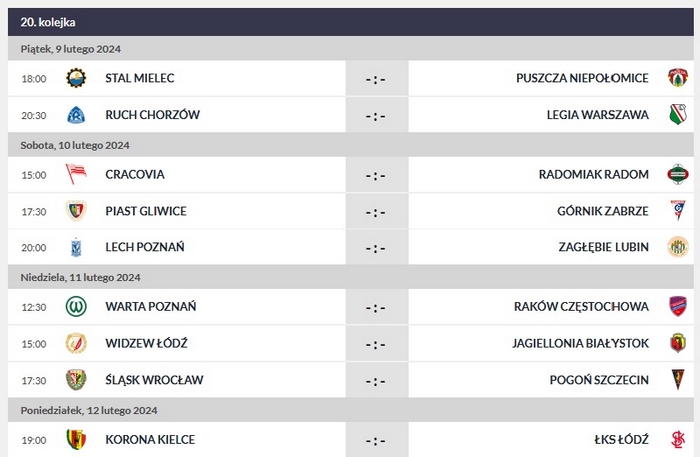Open the Górnik Zabrze team link

point(603,211)
